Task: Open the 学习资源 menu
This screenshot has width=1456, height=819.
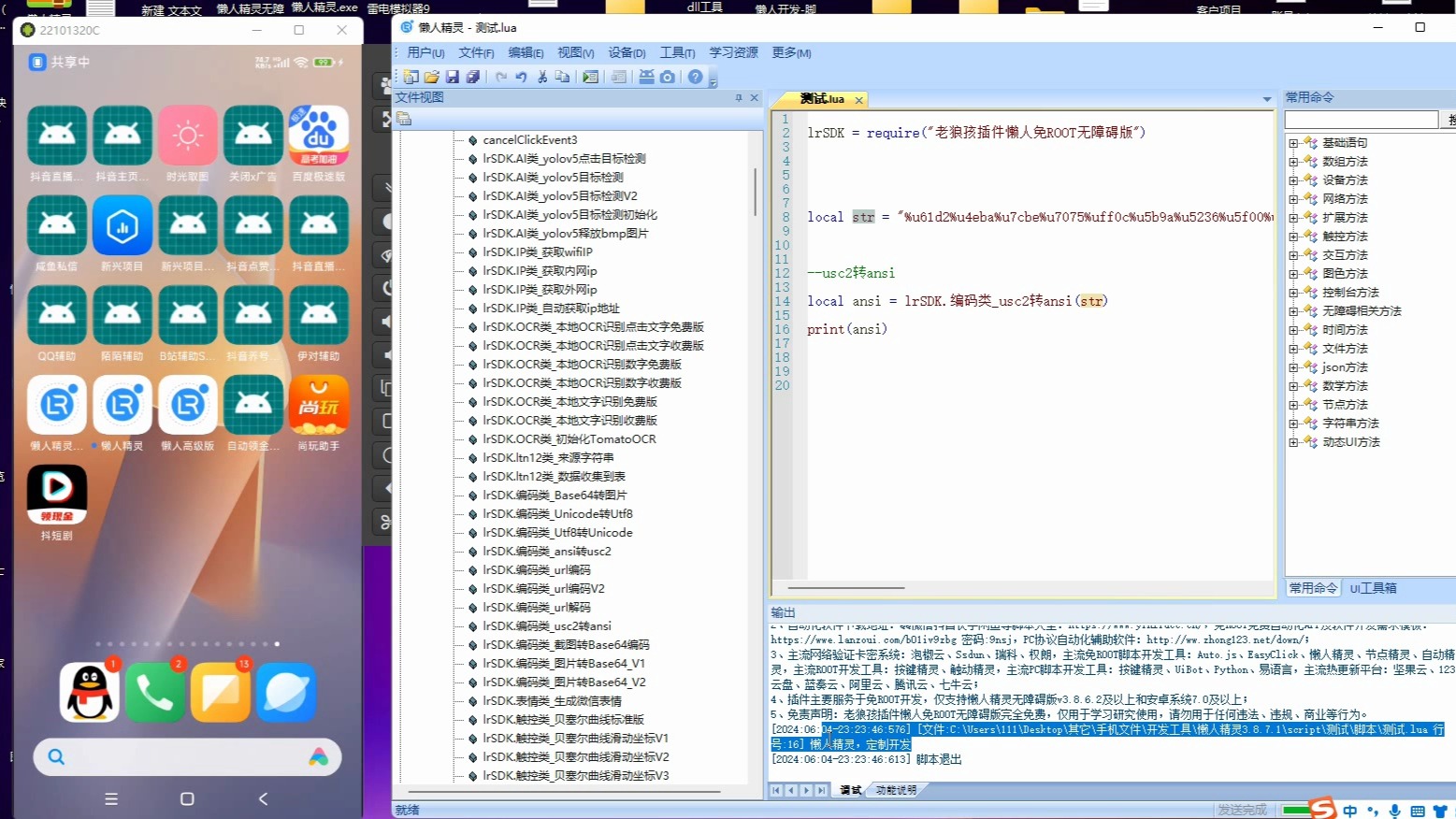Action: (733, 53)
